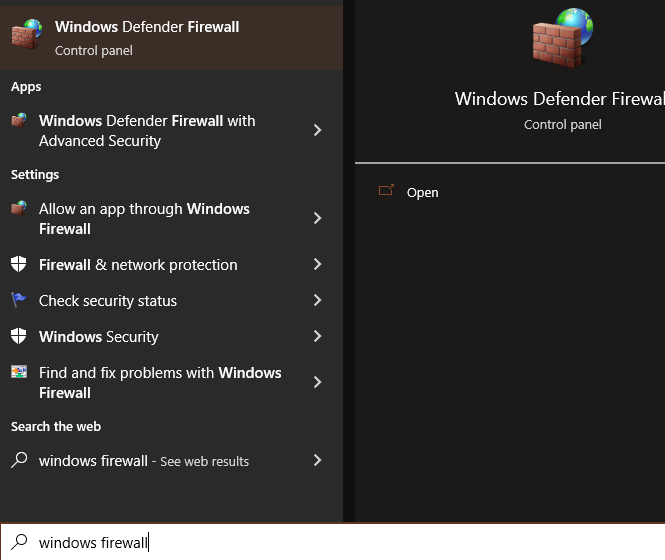Click the firewall brick icon in best match
Viewport: 665px width, 560px height.
(26, 34)
